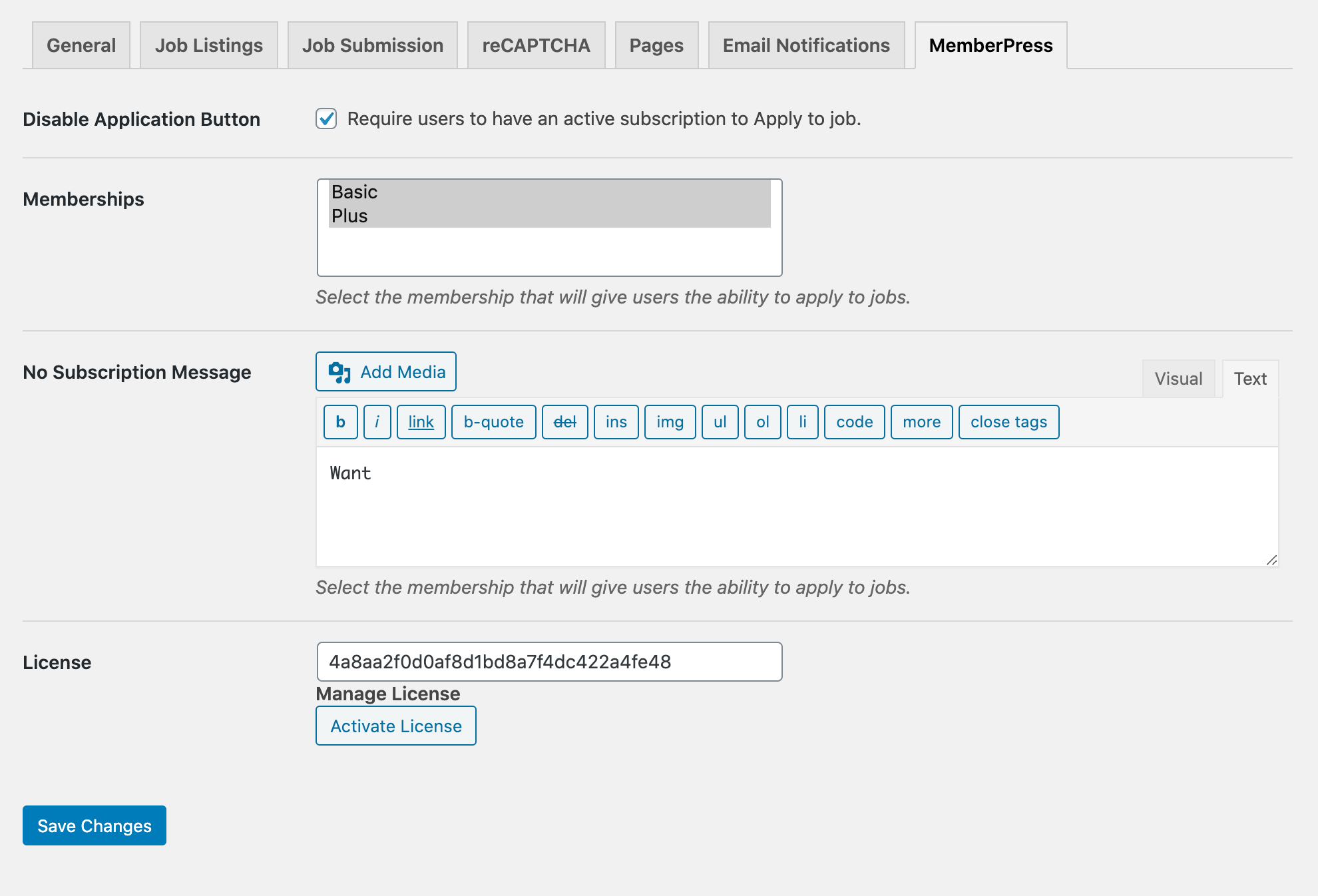Insert an image tag with img
The image size is (1318, 896).
coord(670,422)
